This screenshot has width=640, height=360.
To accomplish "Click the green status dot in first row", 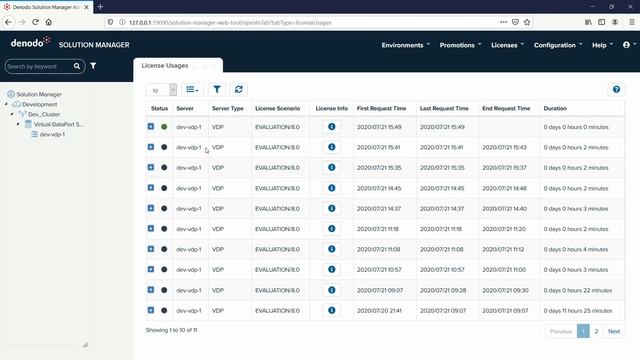I will (164, 127).
